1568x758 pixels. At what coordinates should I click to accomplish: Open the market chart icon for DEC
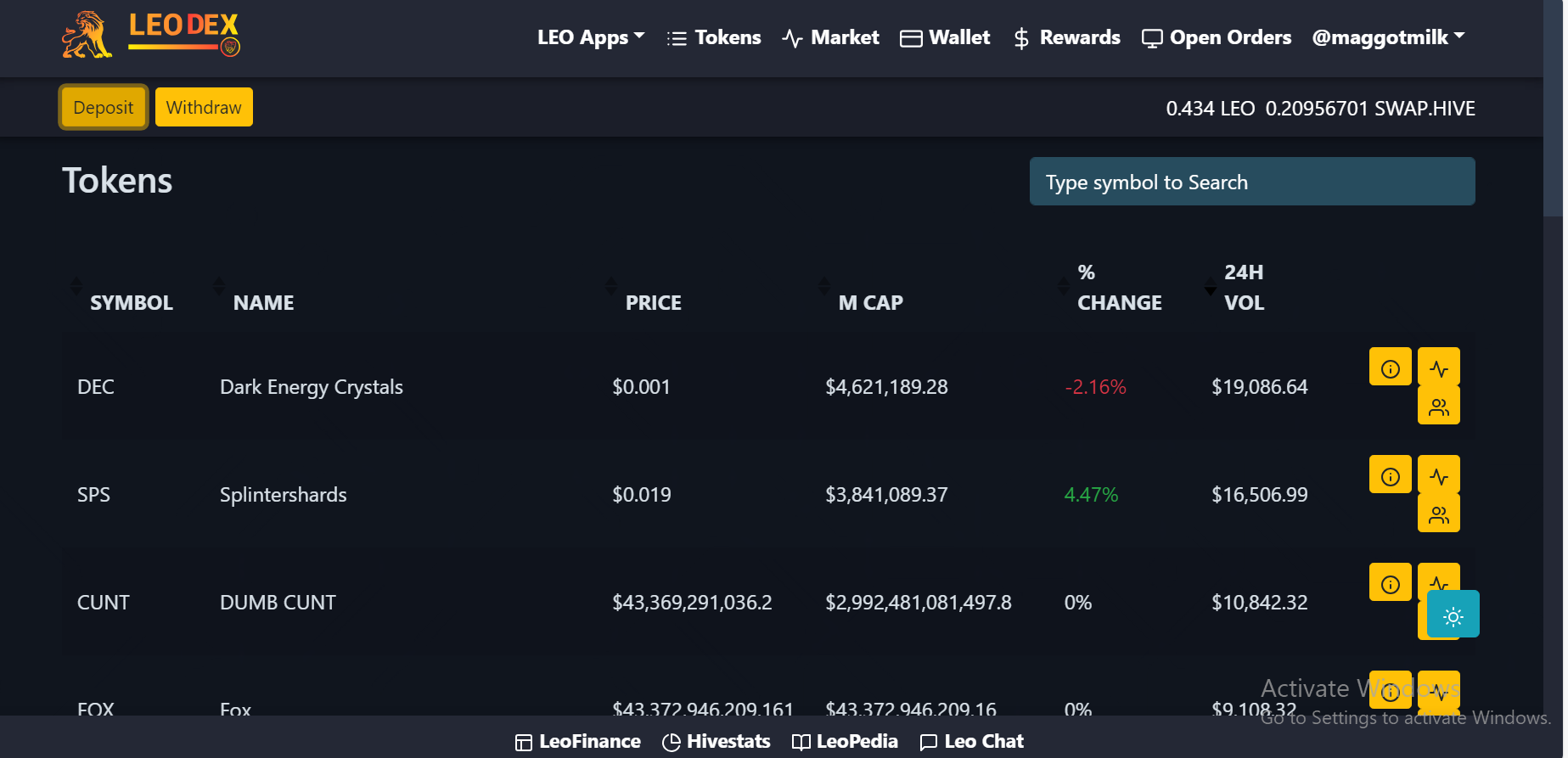1439,368
